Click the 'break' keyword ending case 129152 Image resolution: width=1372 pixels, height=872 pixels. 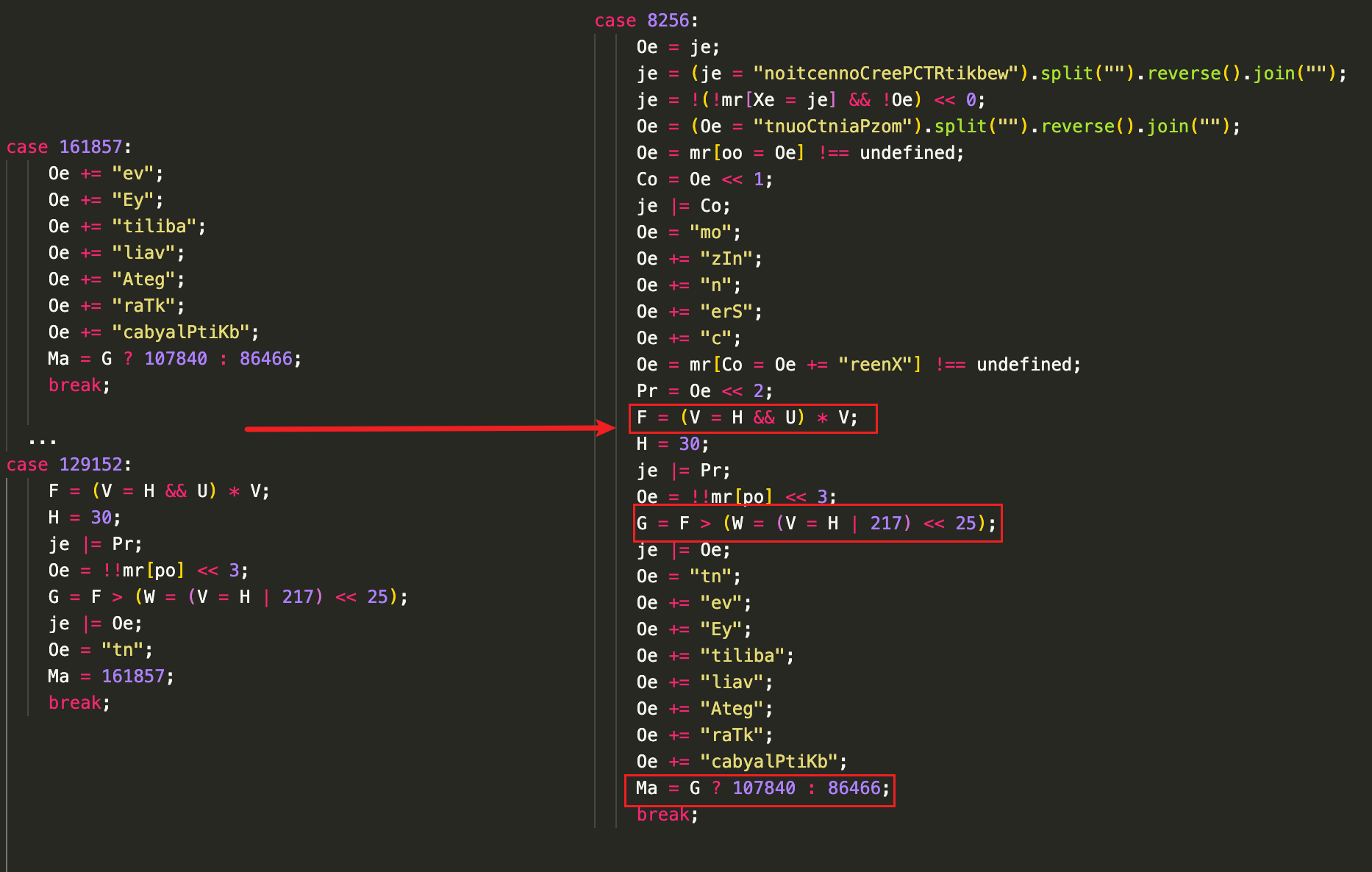tap(75, 703)
